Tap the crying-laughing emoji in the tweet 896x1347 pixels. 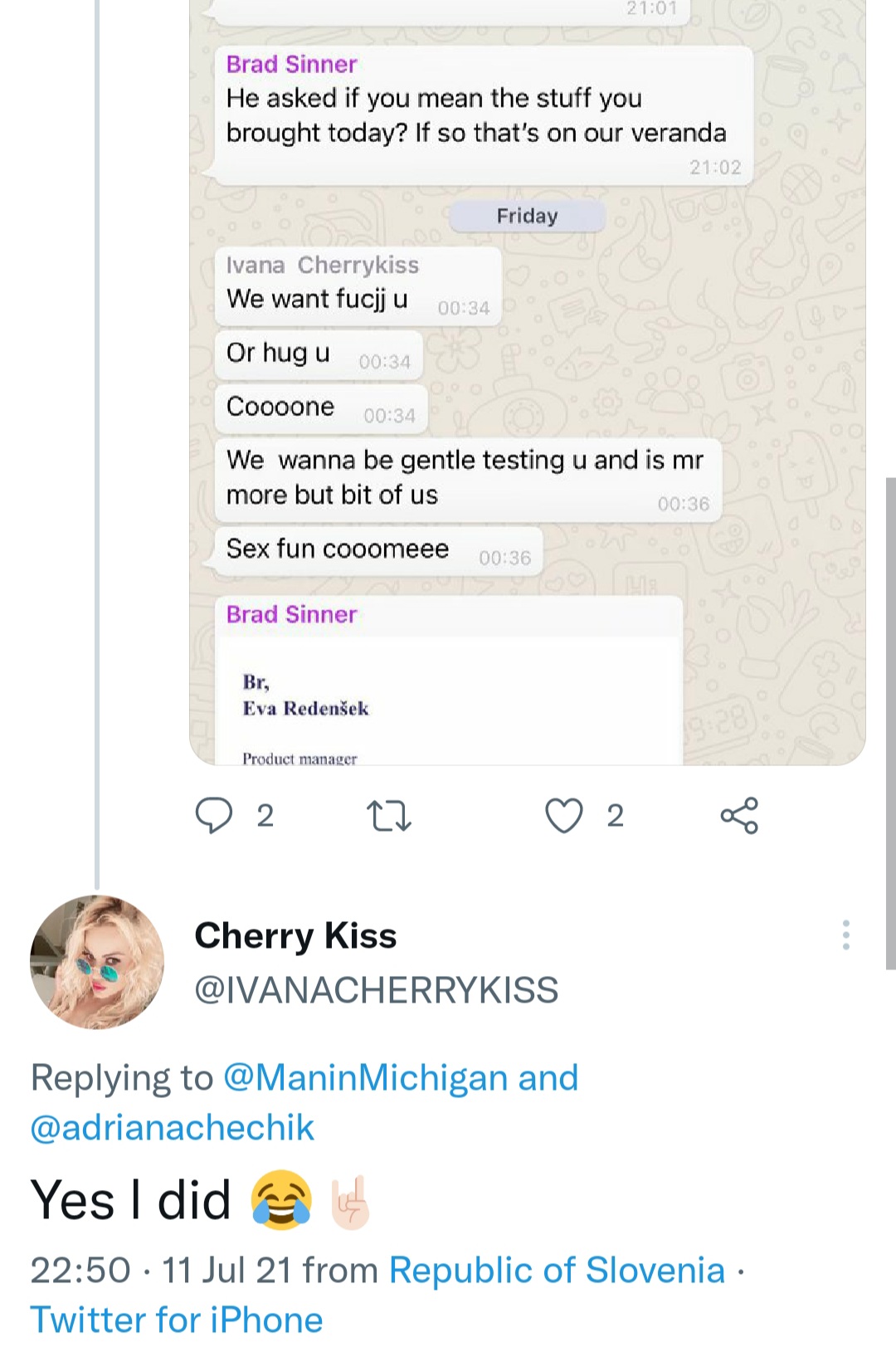point(282,1200)
